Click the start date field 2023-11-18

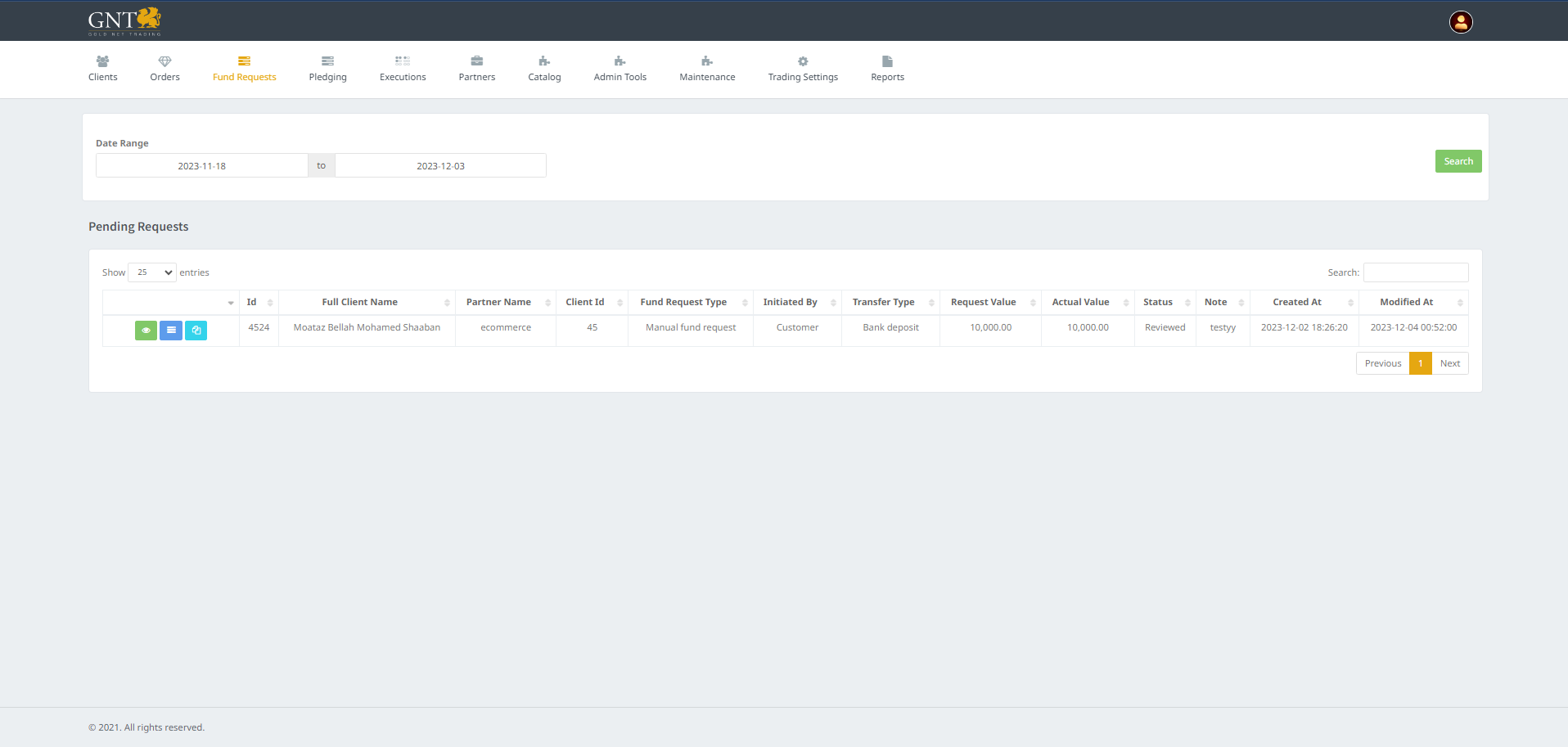[202, 166]
